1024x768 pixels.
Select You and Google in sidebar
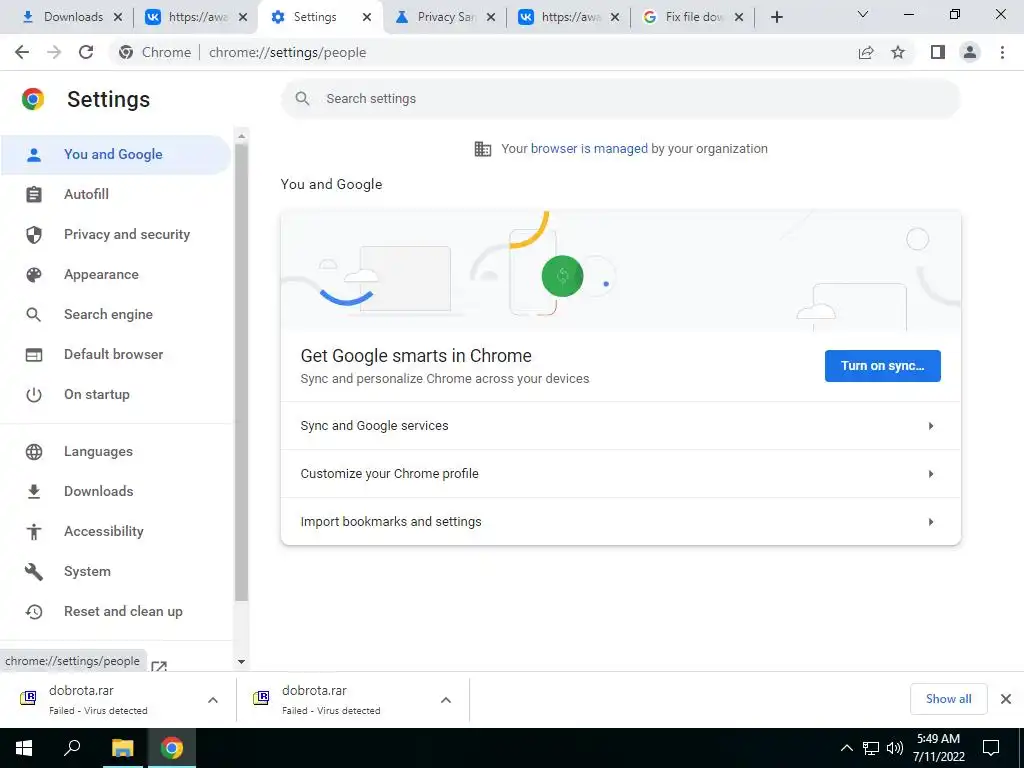pos(116,155)
